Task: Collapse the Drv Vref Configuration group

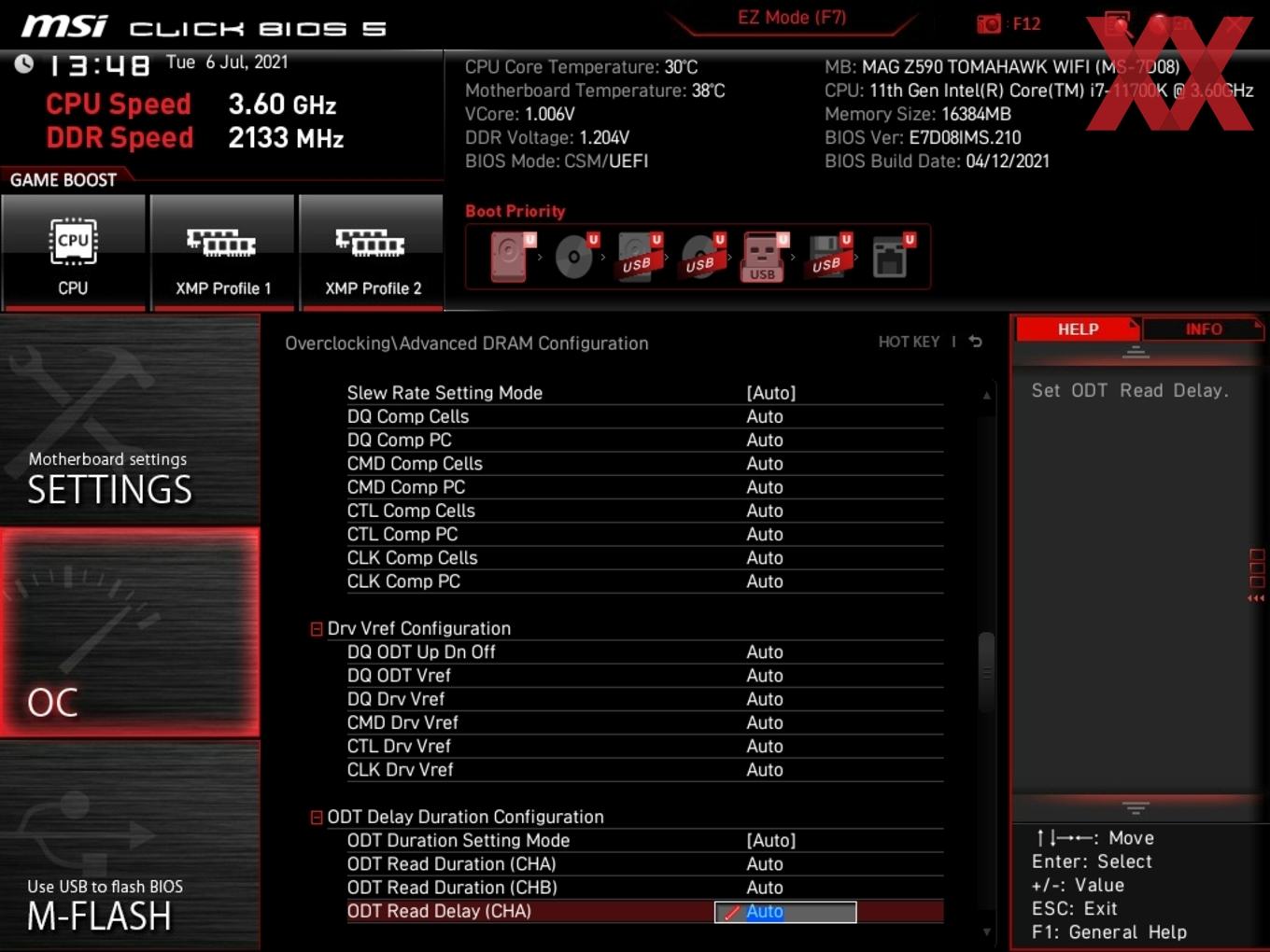Action: click(317, 629)
